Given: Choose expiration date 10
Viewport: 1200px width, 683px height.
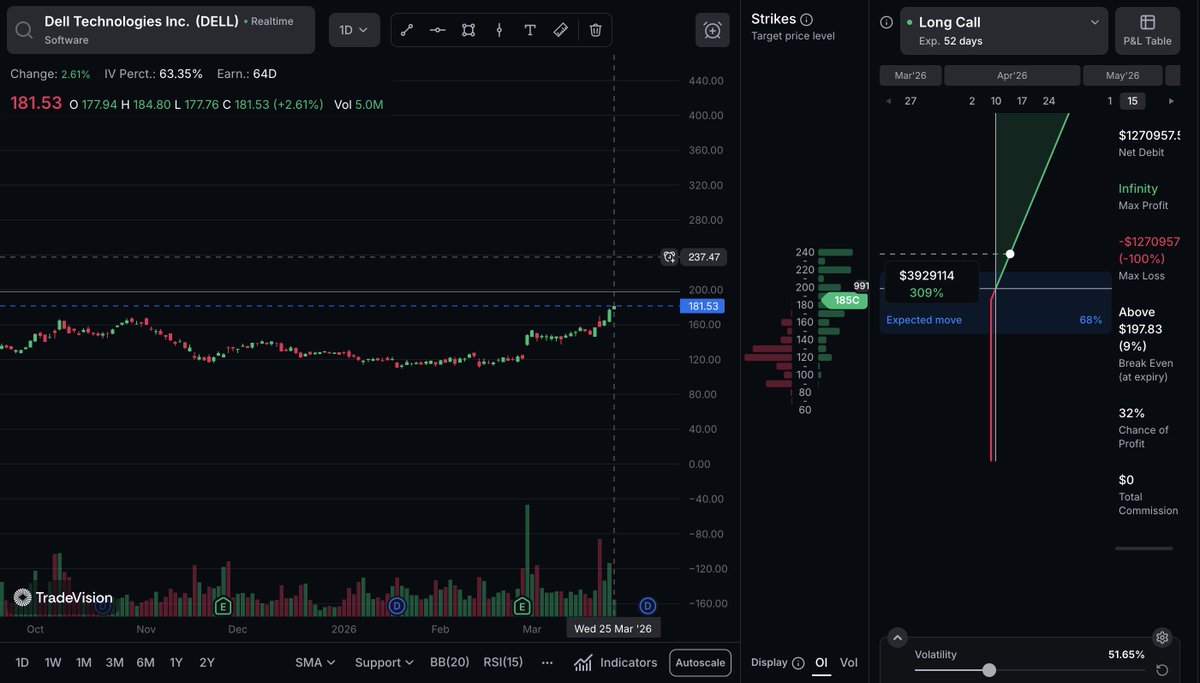Looking at the screenshot, I should coord(996,101).
